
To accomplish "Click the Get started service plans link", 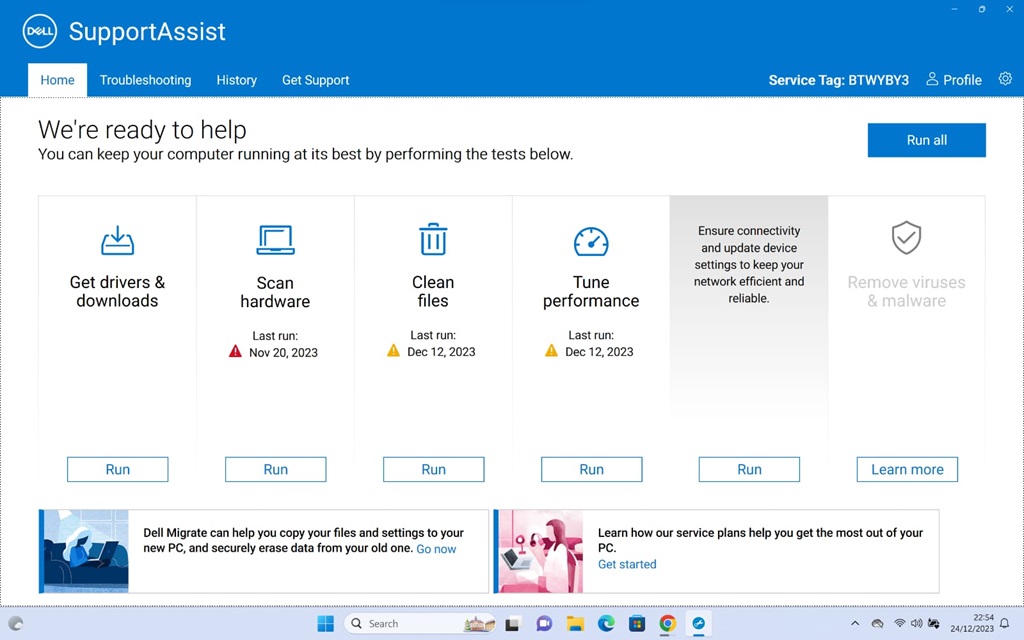I will (627, 564).
